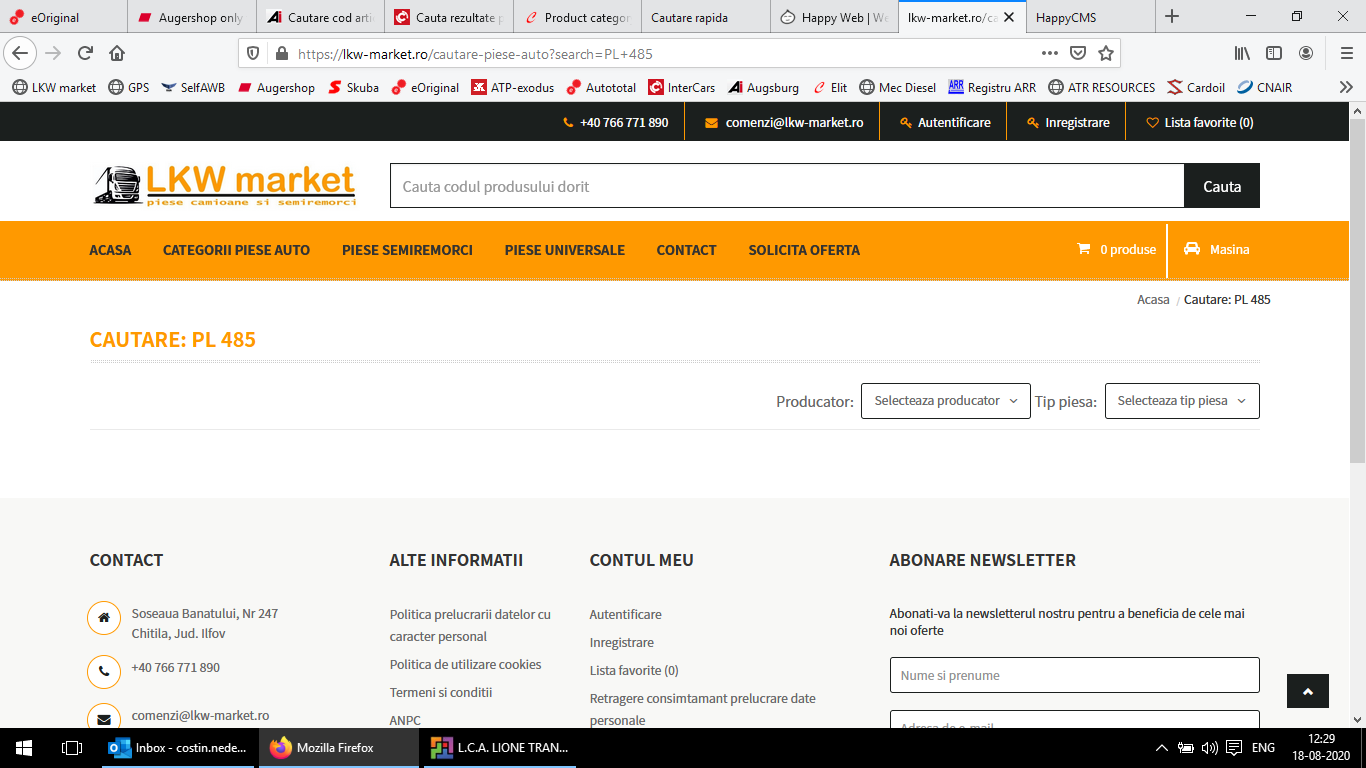Open the Windows Start menu
Viewport: 1366px width, 768px height.
[x=23, y=748]
